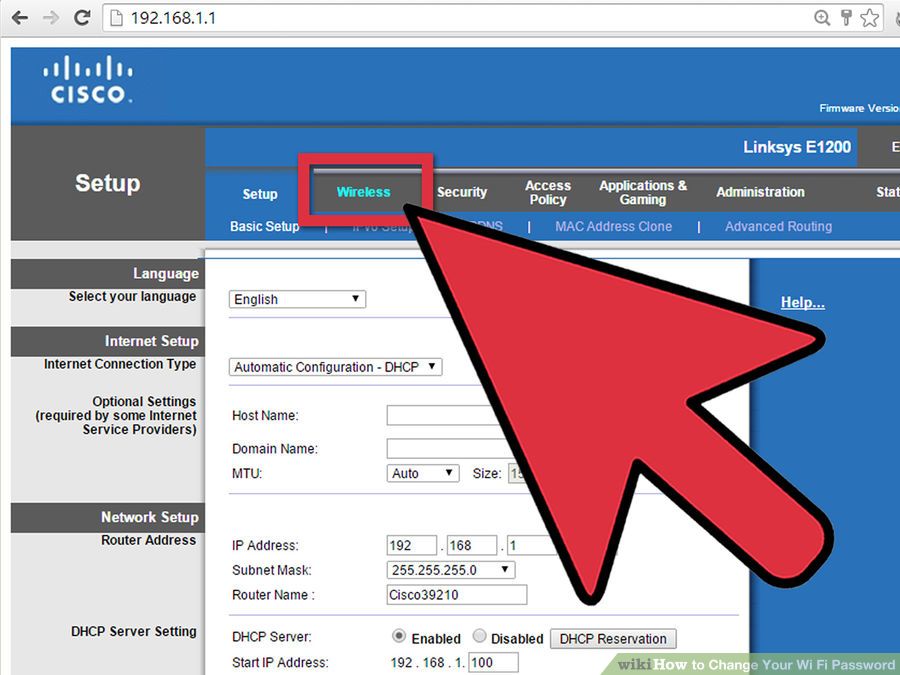
Task: Select the DHCP Server Enabled radio button
Action: [399, 637]
